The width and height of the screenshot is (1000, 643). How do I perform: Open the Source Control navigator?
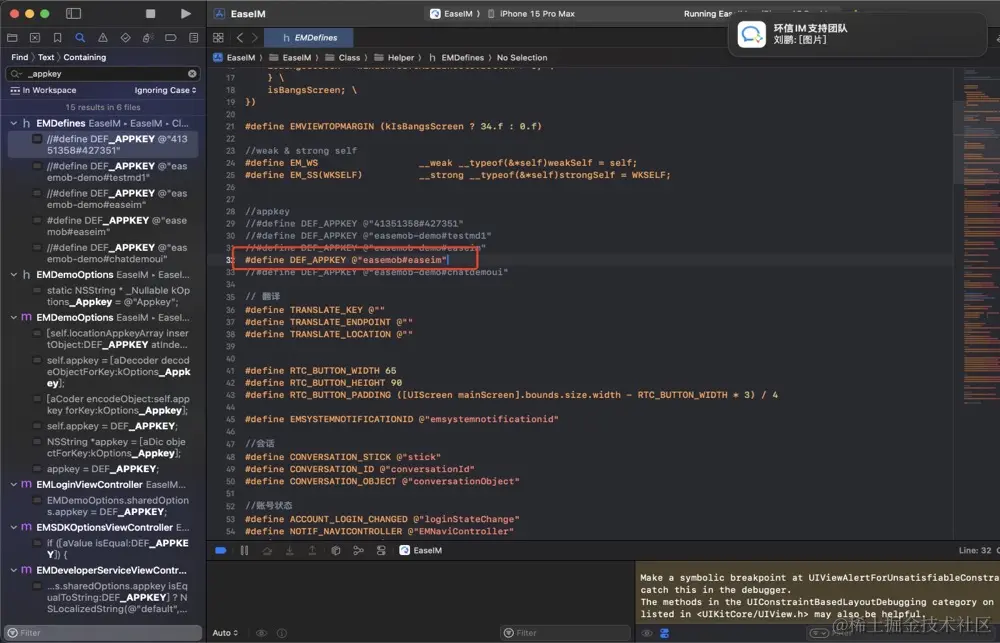(35, 38)
